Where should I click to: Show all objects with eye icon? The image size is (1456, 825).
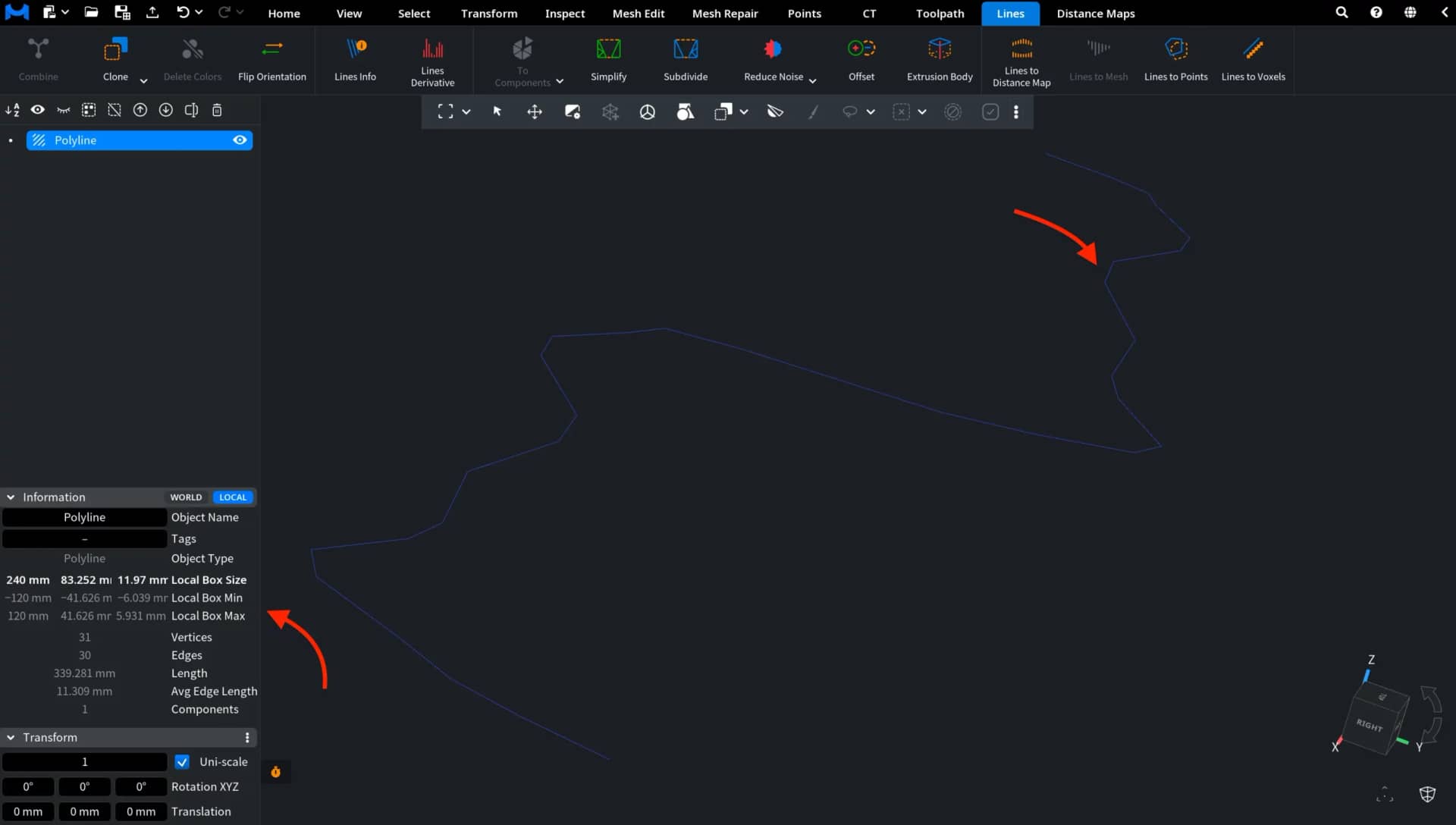(37, 110)
